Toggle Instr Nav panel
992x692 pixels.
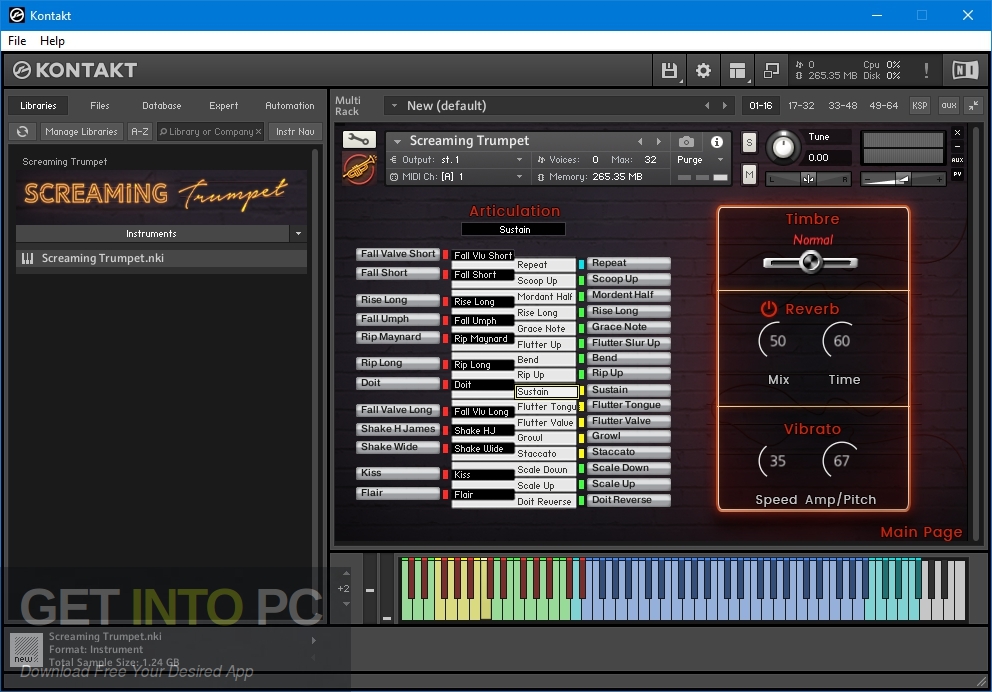pos(295,132)
